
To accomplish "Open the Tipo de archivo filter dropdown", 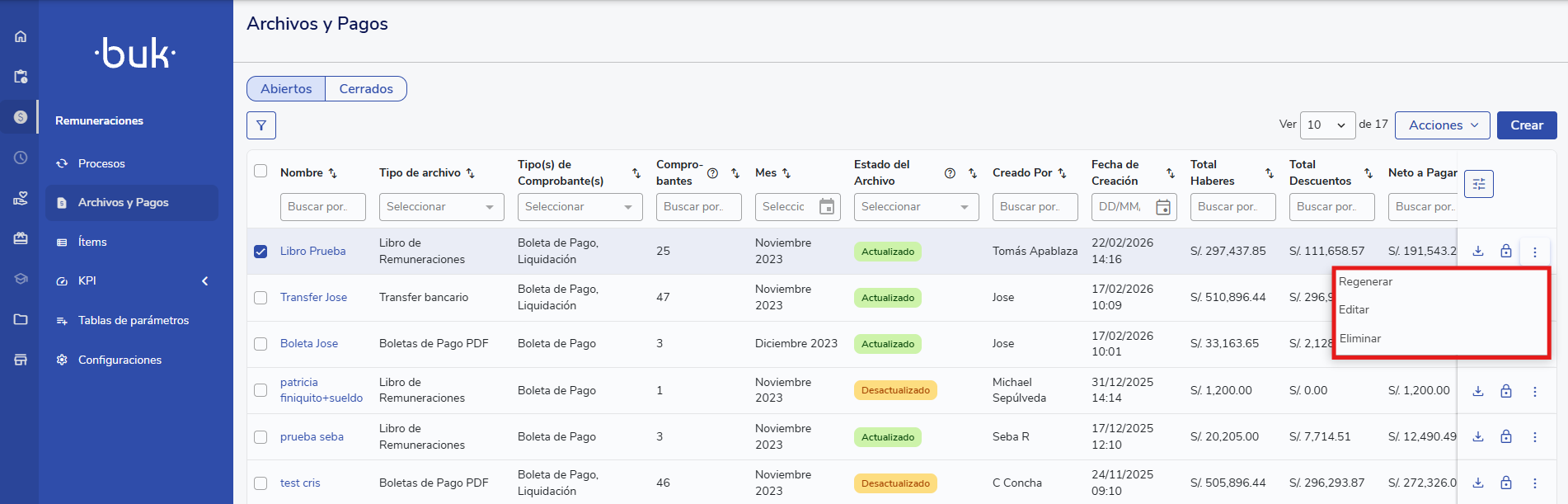I will (441, 207).
